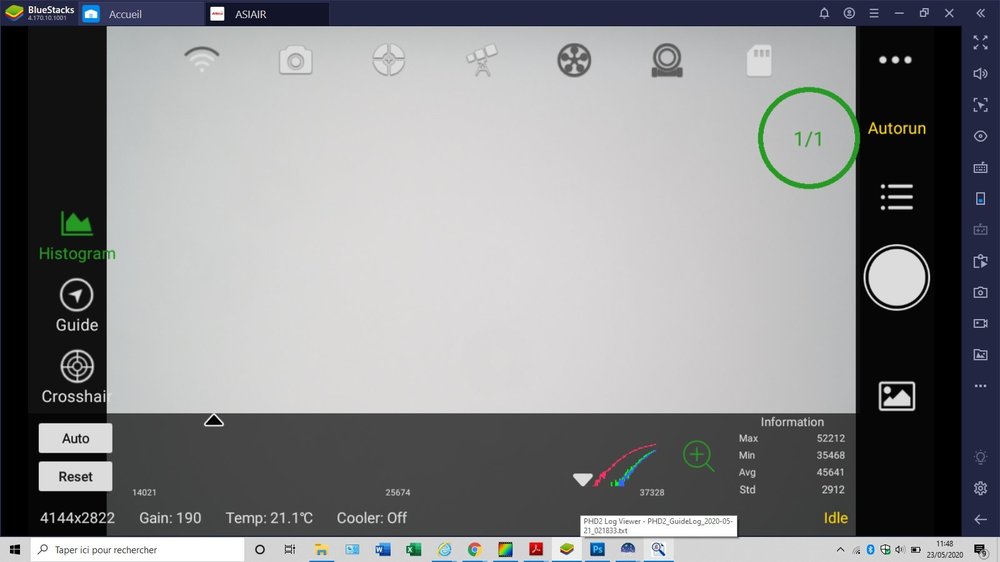Switch to the Accueil tab
The width and height of the screenshot is (1000, 562).
tap(141, 13)
